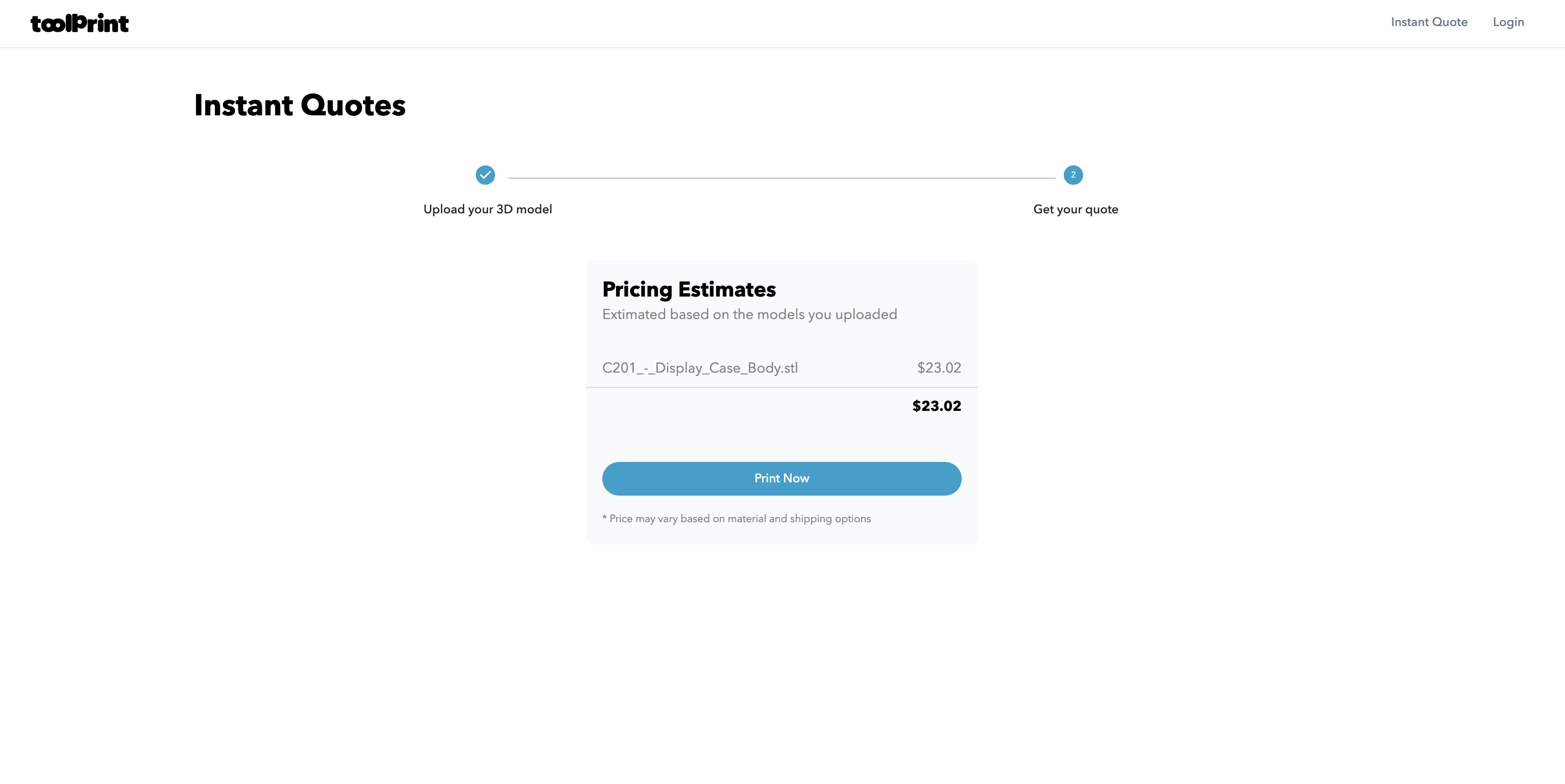Click the Instant Quotes page title
This screenshot has height=784, width=1565.
click(300, 106)
